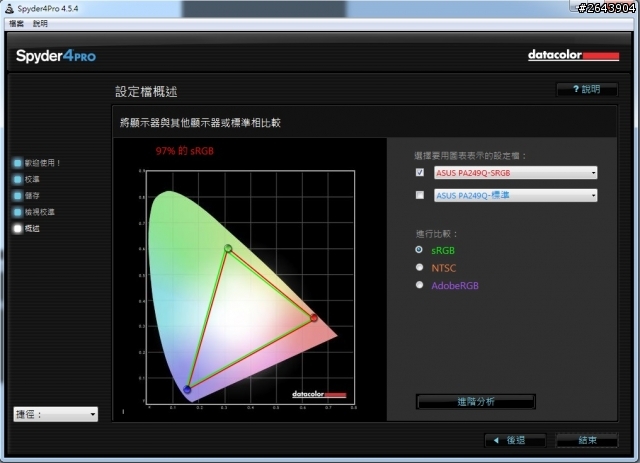Open the 檔案 menu
Viewport: 640px width, 463px height.
(x=17, y=24)
